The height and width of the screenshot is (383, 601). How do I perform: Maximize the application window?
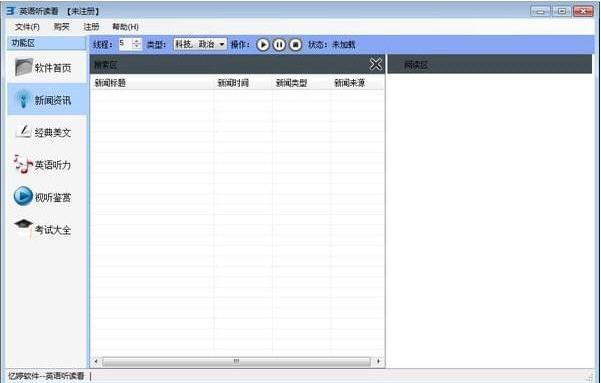562,11
